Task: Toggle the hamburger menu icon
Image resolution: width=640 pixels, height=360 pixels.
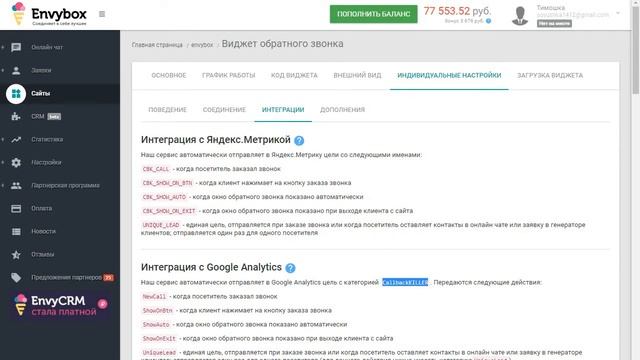Action: pyautogui.click(x=102, y=14)
